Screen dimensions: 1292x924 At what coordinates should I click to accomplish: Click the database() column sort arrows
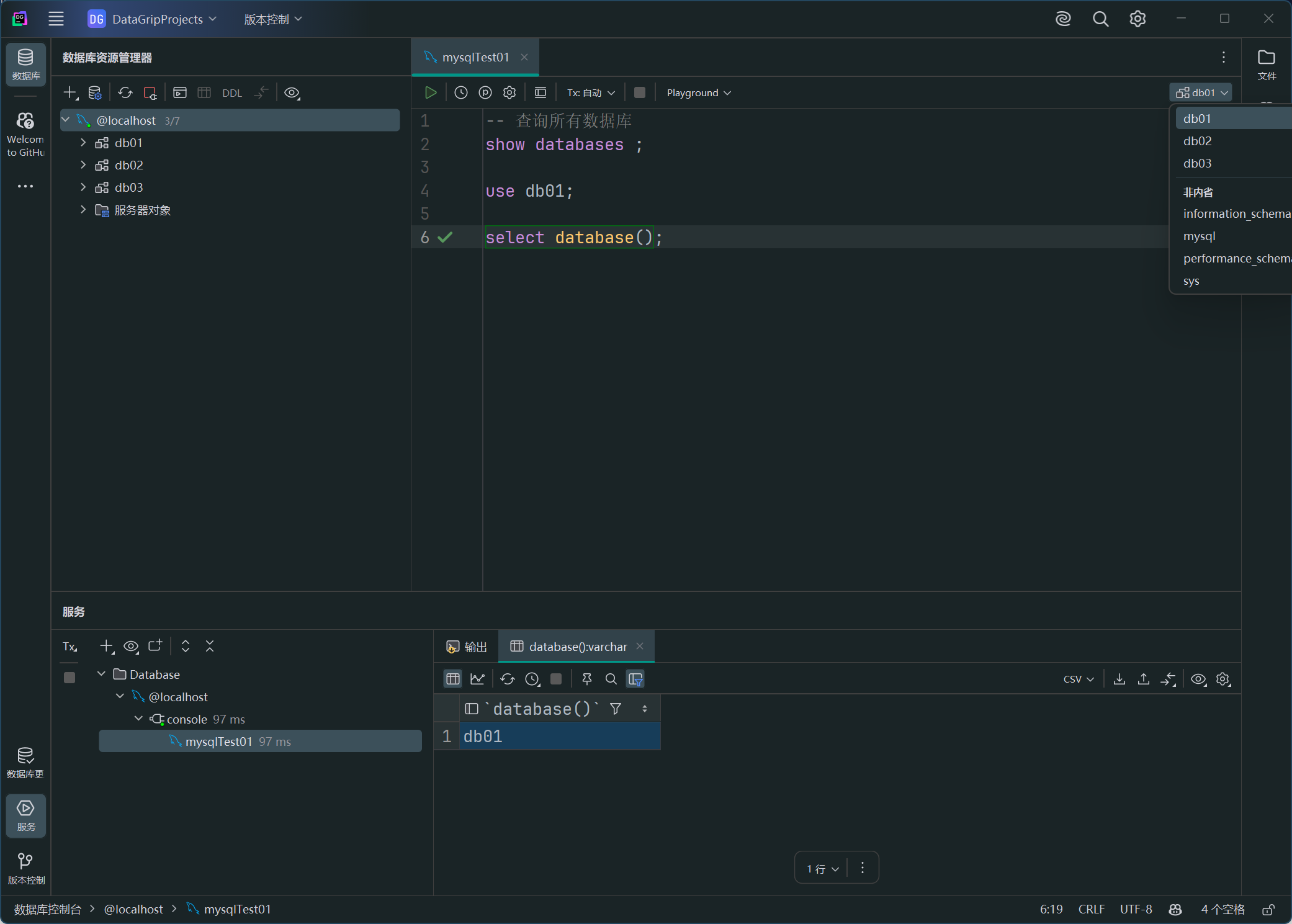[x=645, y=709]
